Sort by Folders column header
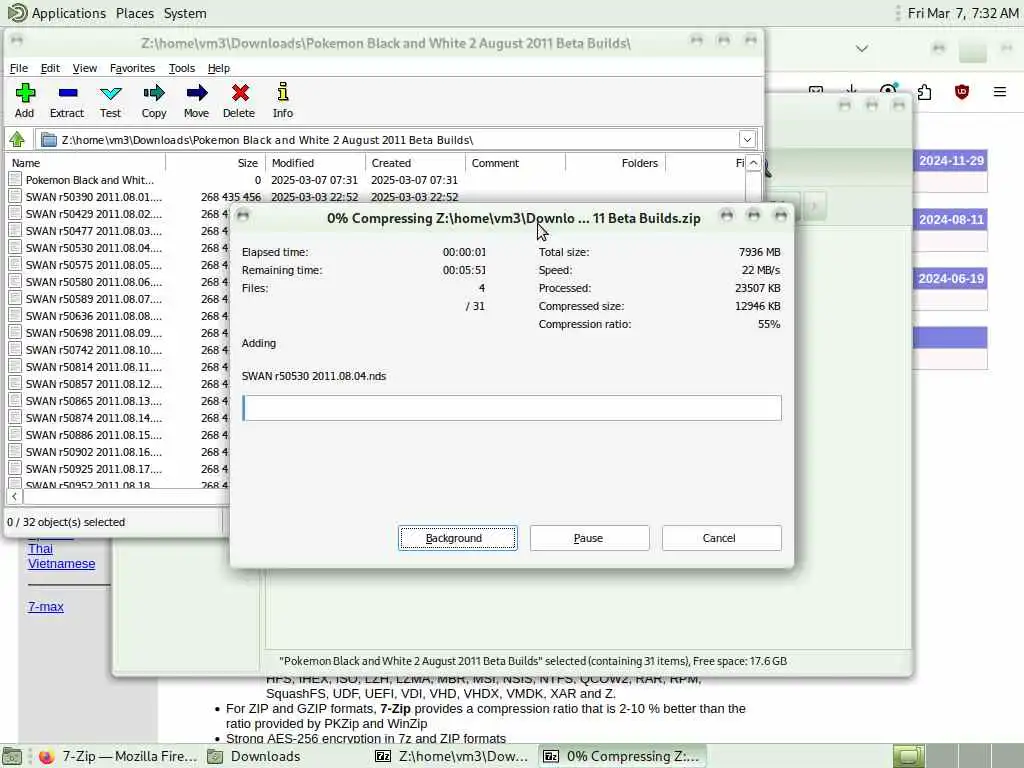The image size is (1024, 768). (x=615, y=163)
